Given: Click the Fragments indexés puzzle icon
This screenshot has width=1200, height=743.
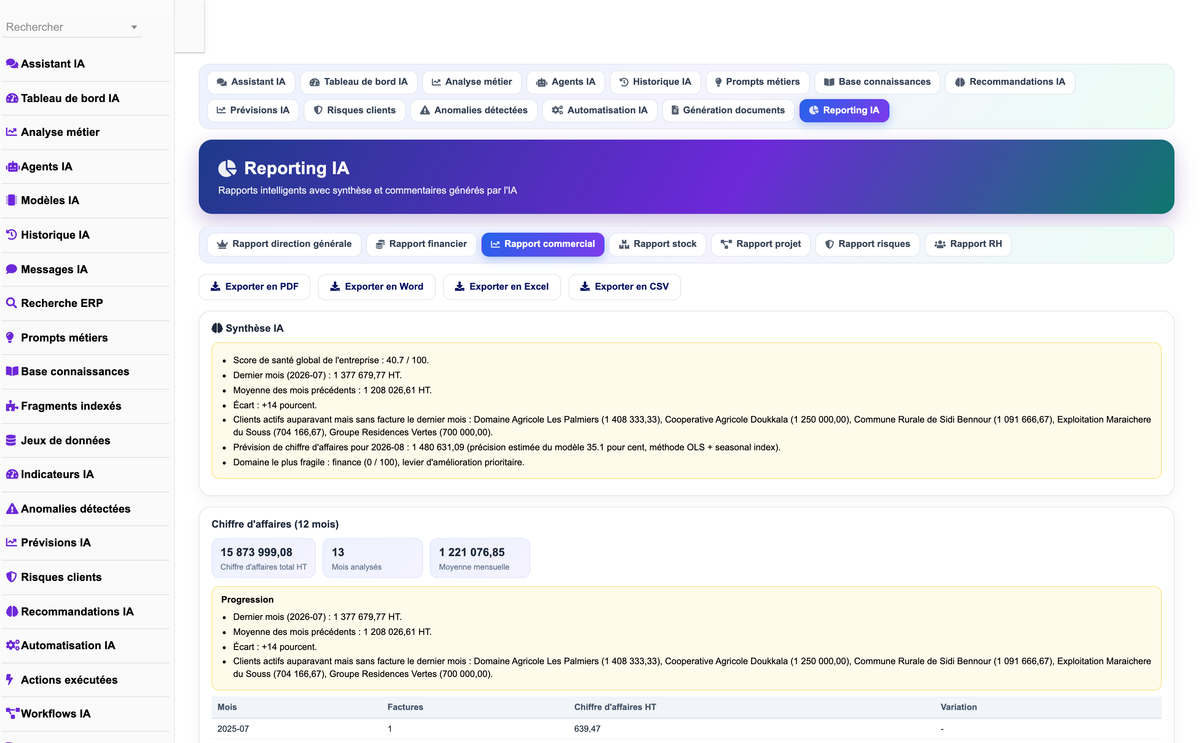Looking at the screenshot, I should coord(12,406).
